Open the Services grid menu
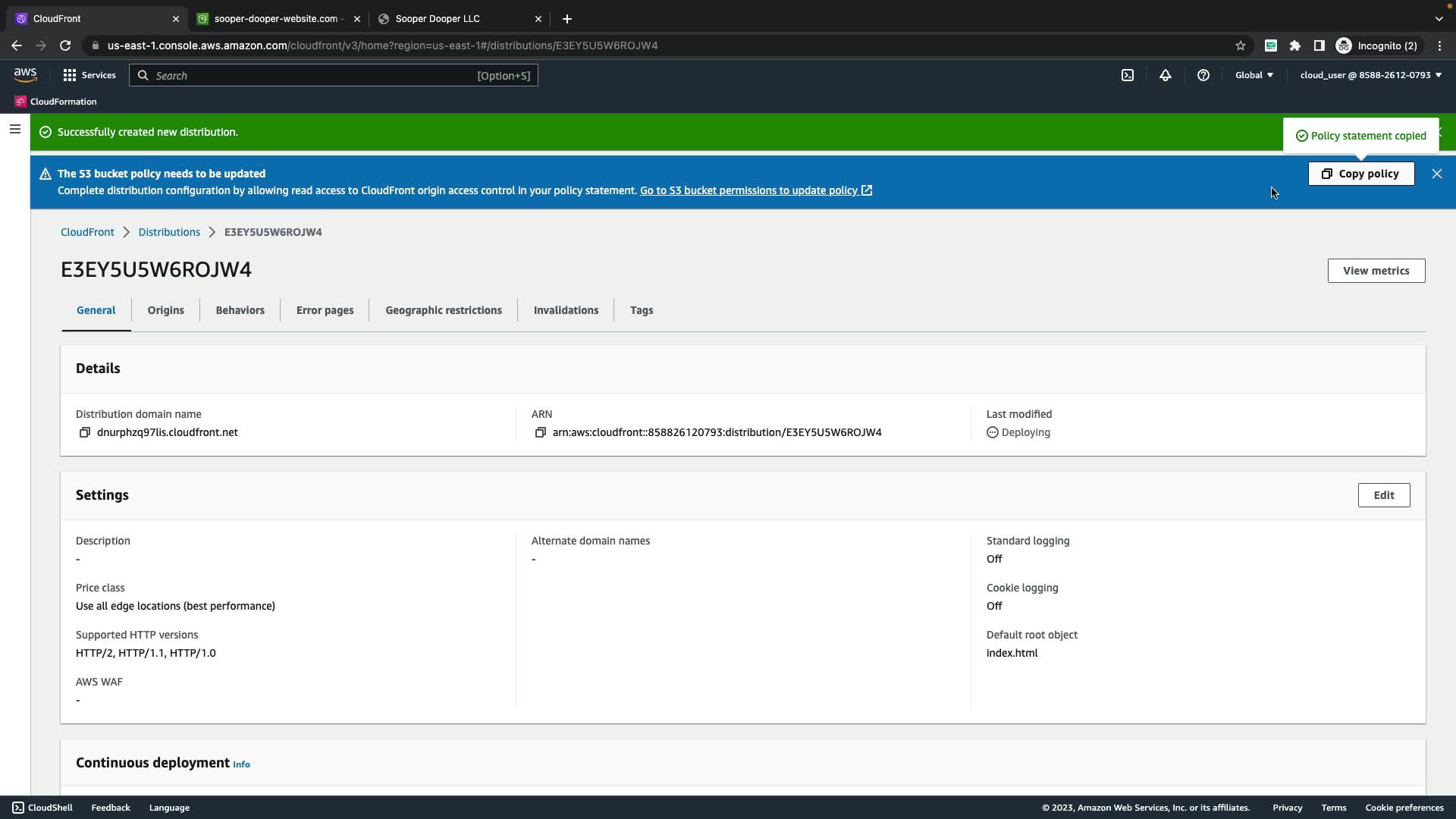Image resolution: width=1456 pixels, height=819 pixels. click(89, 75)
